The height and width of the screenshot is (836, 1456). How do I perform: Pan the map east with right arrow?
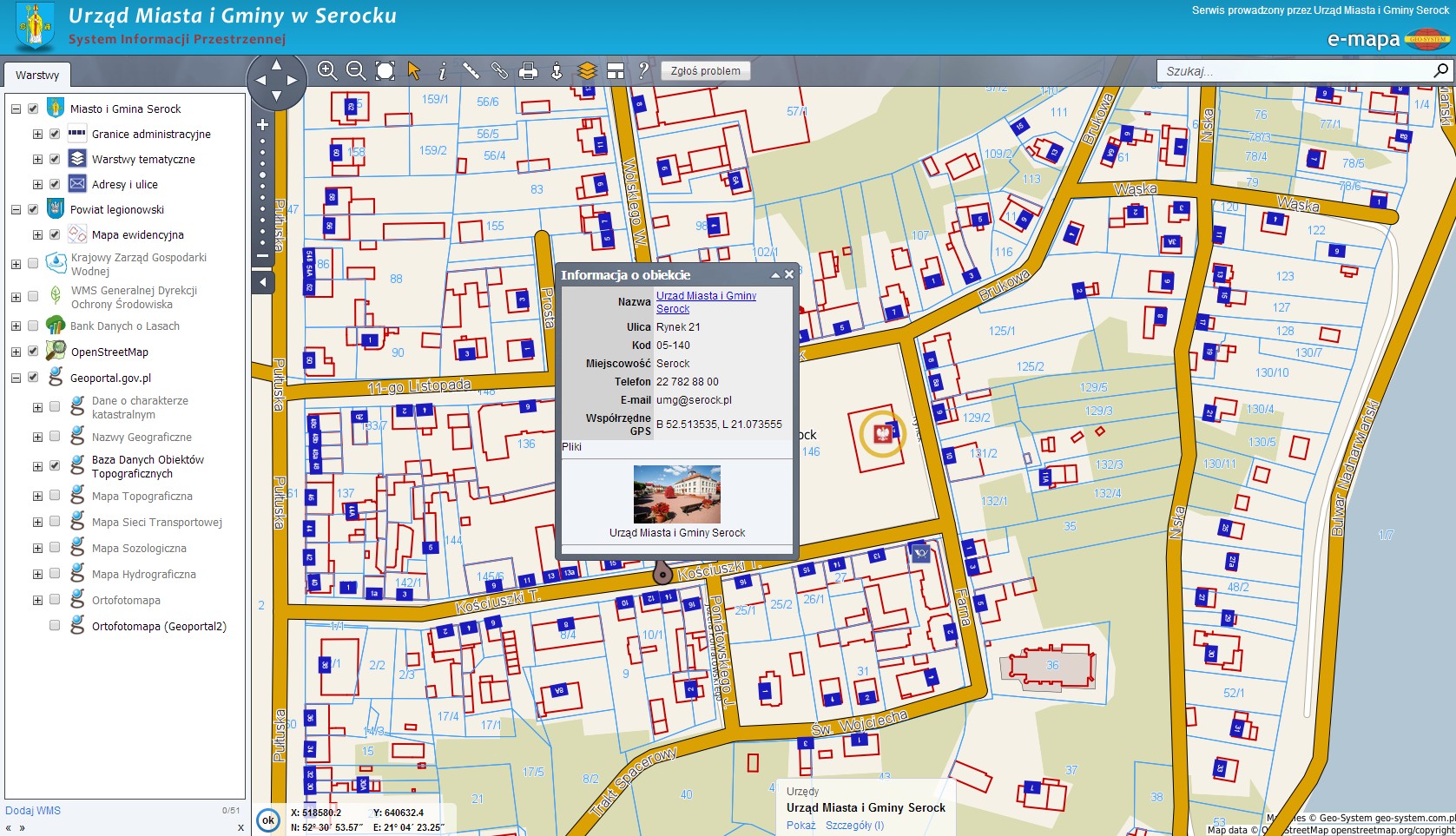[293, 80]
